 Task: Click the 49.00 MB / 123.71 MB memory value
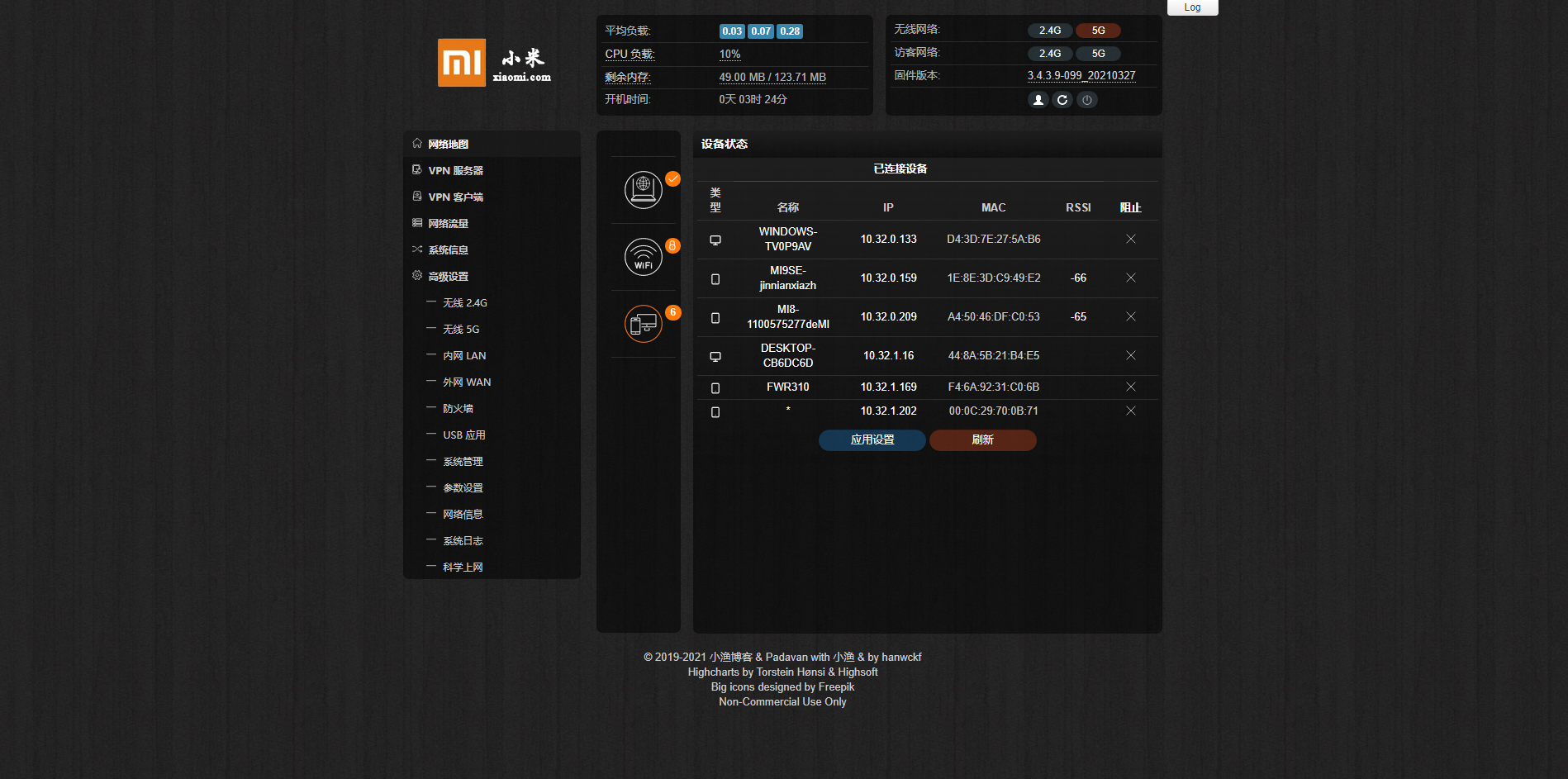[772, 78]
